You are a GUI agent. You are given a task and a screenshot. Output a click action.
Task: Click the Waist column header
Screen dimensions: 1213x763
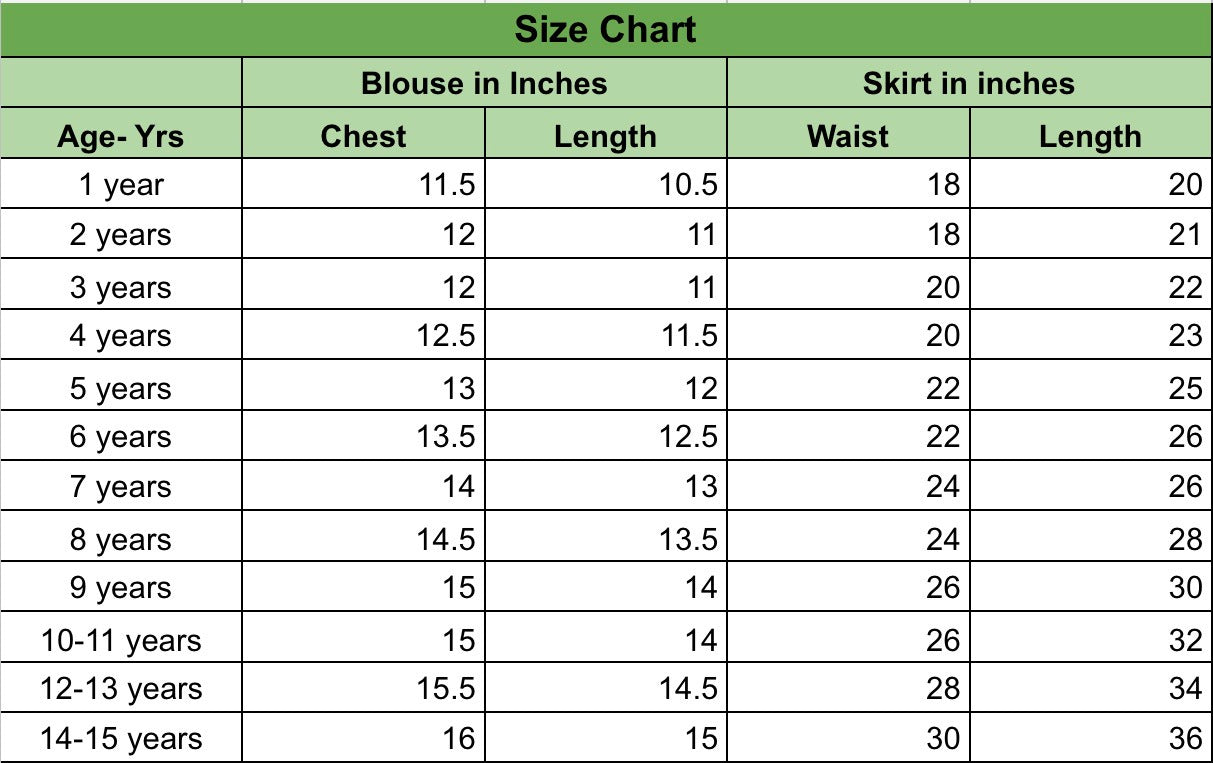tap(848, 136)
